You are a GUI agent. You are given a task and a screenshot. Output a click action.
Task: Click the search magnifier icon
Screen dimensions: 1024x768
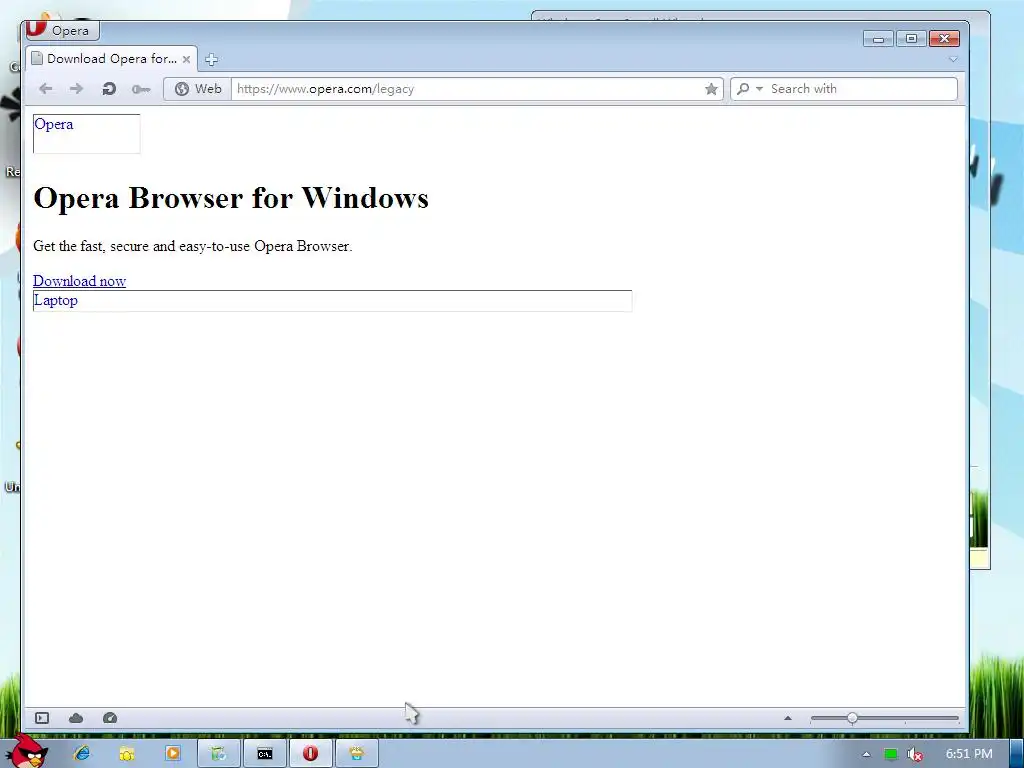pyautogui.click(x=743, y=89)
